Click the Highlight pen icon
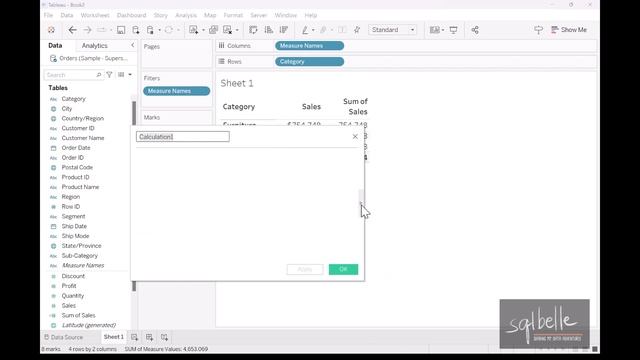This screenshot has height=360, width=640. pyautogui.click(x=305, y=30)
